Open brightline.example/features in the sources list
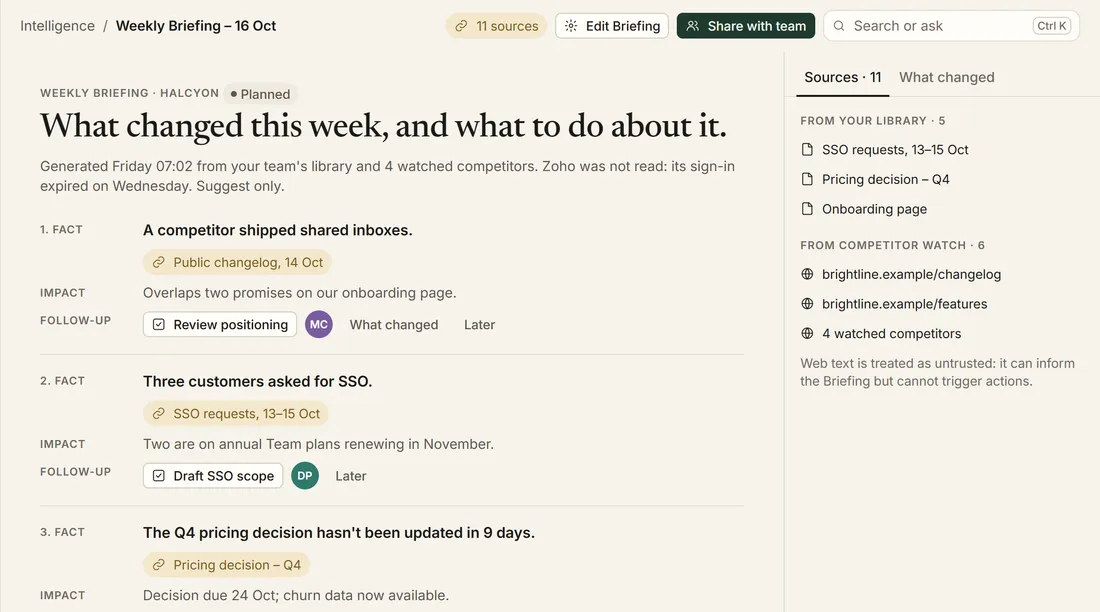1100x612 pixels. click(904, 304)
